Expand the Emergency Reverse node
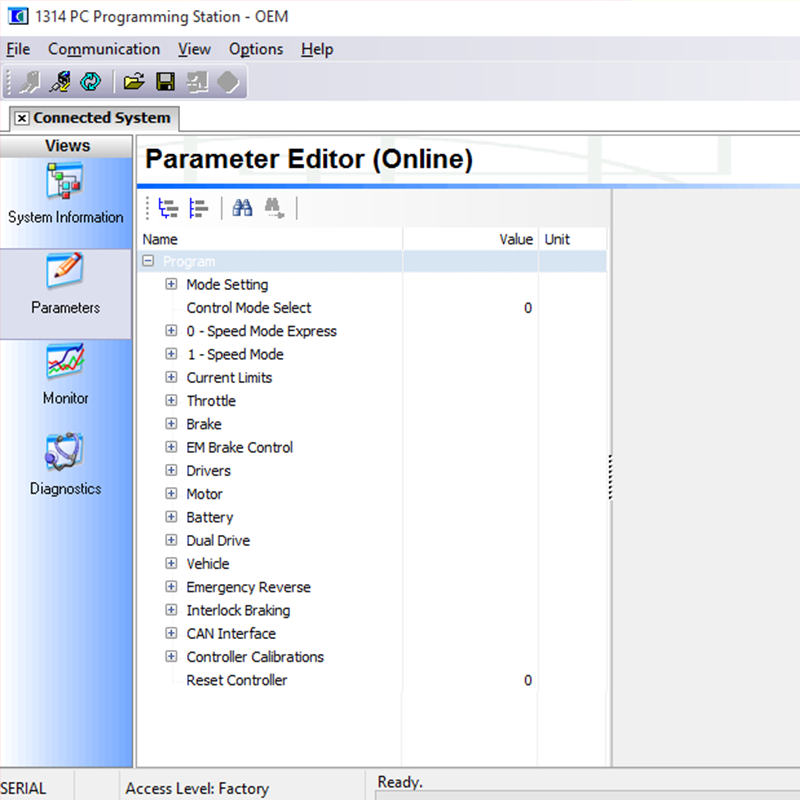Screen dimensions: 800x800 (171, 587)
